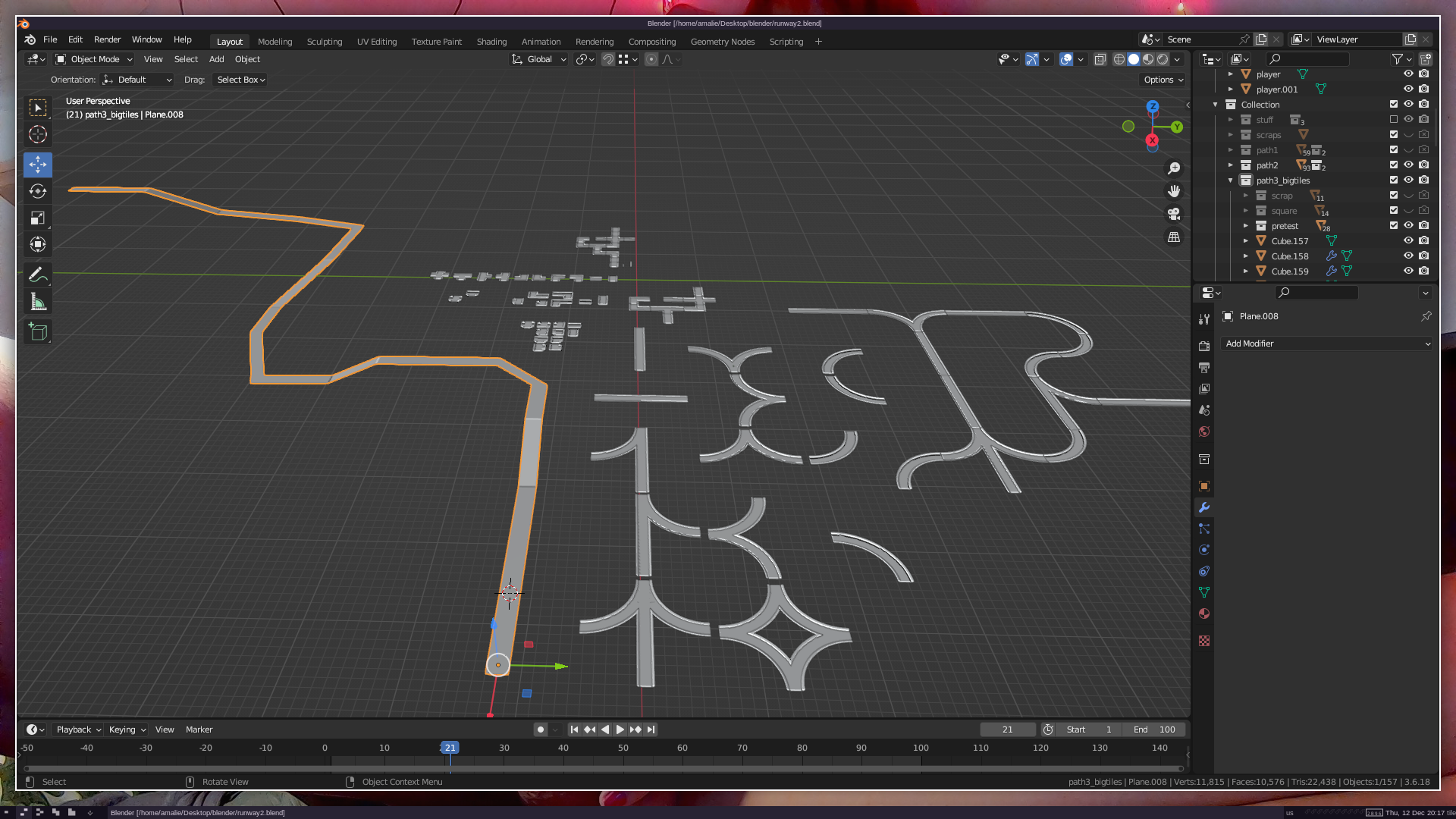1456x819 pixels.
Task: Click the 3D cursor tool
Action: click(38, 135)
